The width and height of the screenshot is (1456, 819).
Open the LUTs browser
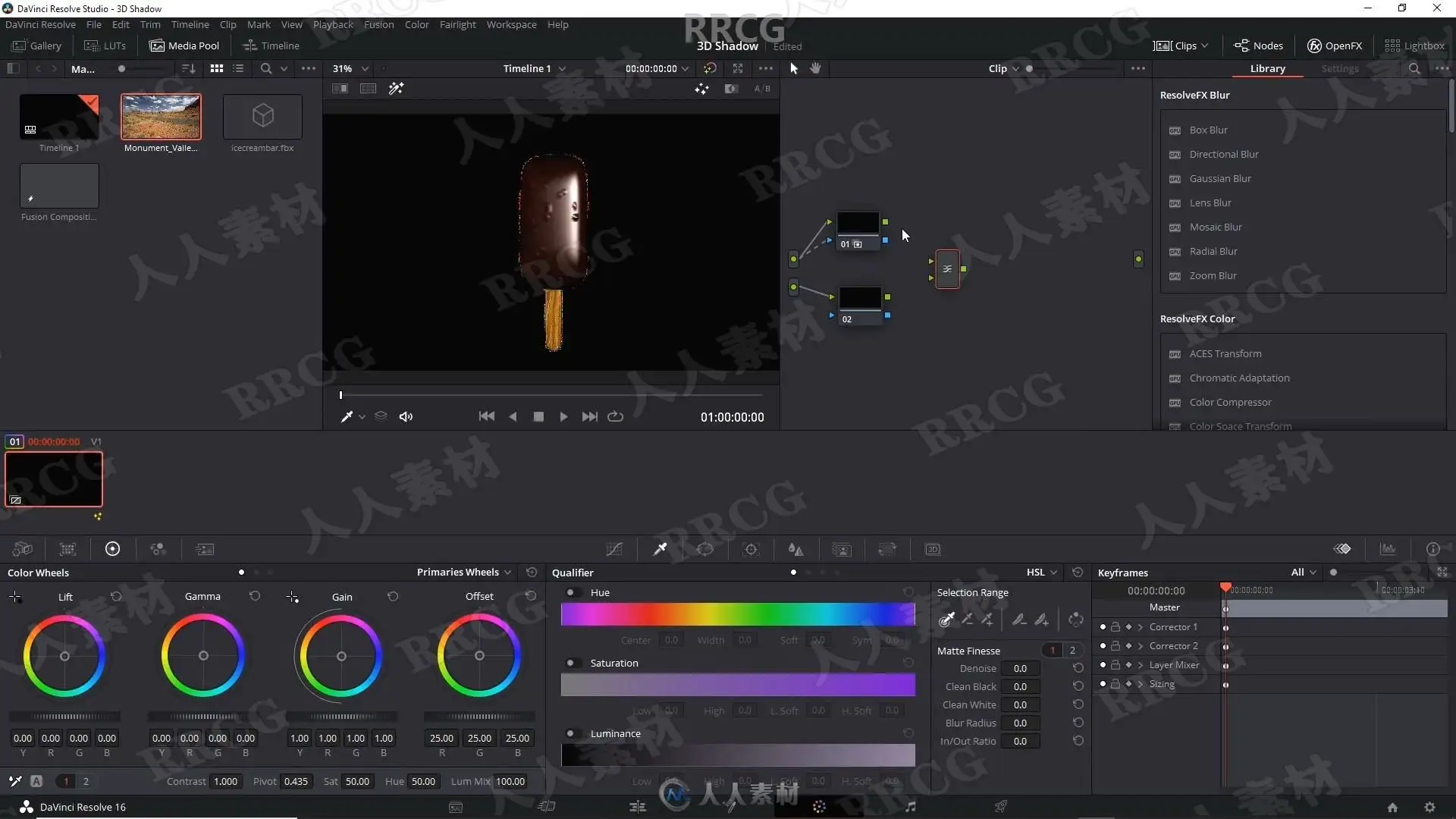click(x=105, y=45)
